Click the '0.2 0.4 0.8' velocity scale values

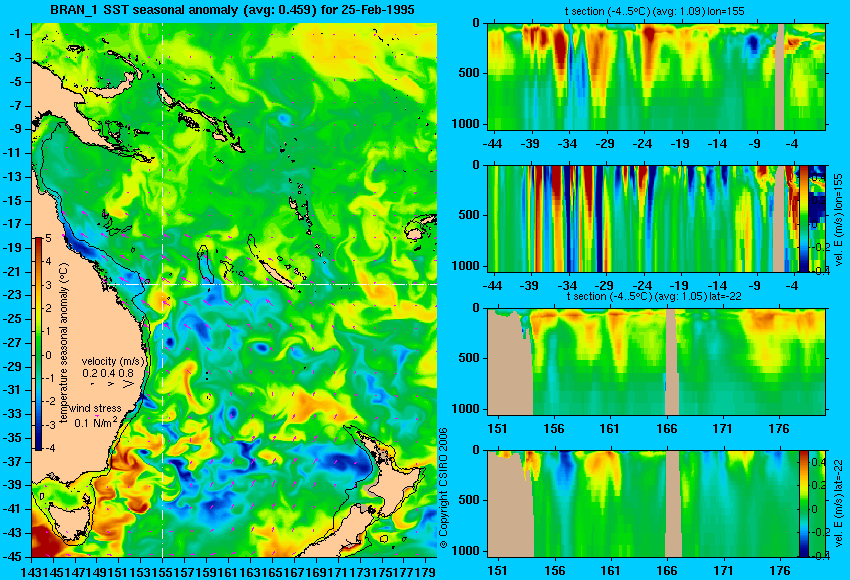point(108,373)
